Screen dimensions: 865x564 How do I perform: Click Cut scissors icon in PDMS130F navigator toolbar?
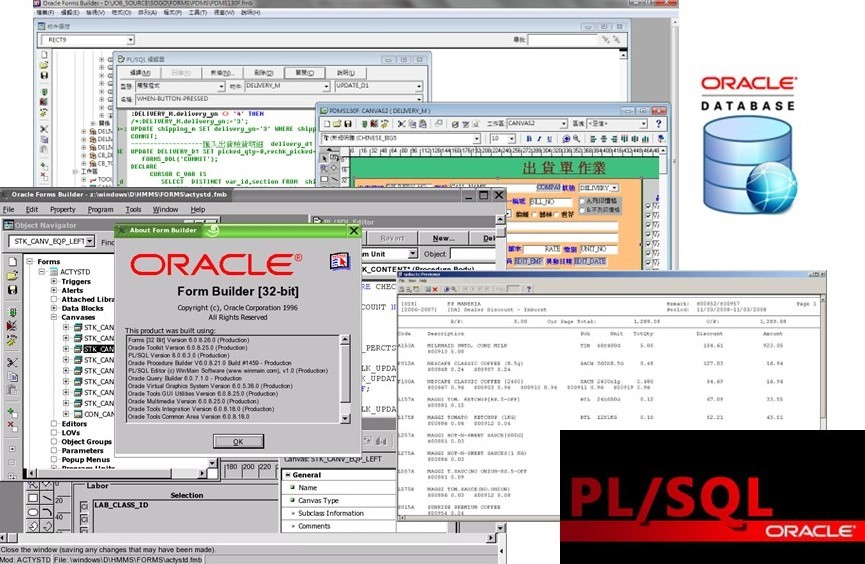[44, 129]
